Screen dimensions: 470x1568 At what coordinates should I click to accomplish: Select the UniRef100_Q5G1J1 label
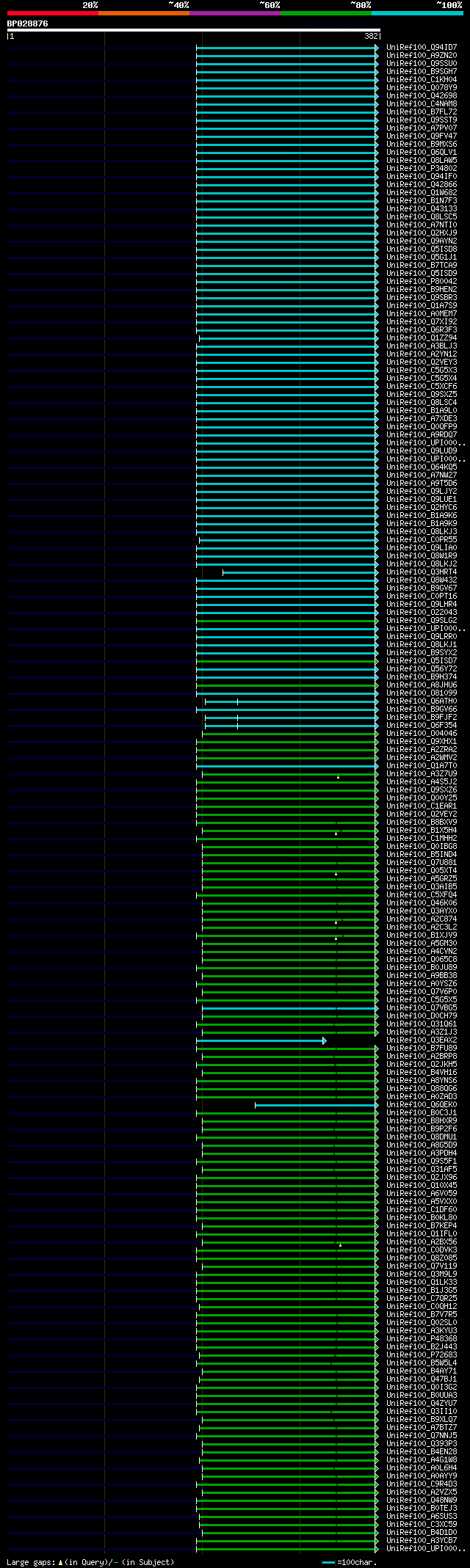pyautogui.click(x=422, y=257)
